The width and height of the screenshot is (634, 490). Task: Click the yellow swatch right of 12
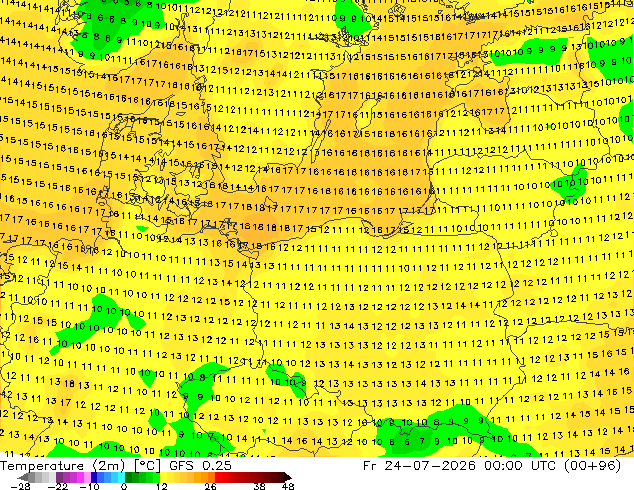tap(163, 477)
